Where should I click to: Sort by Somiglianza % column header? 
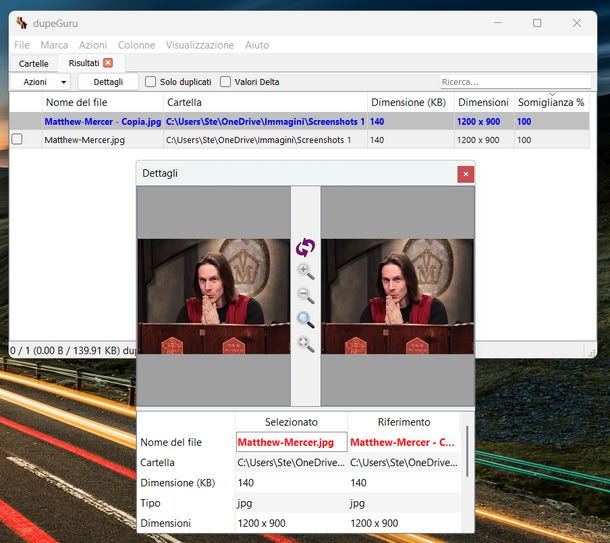pyautogui.click(x=551, y=102)
